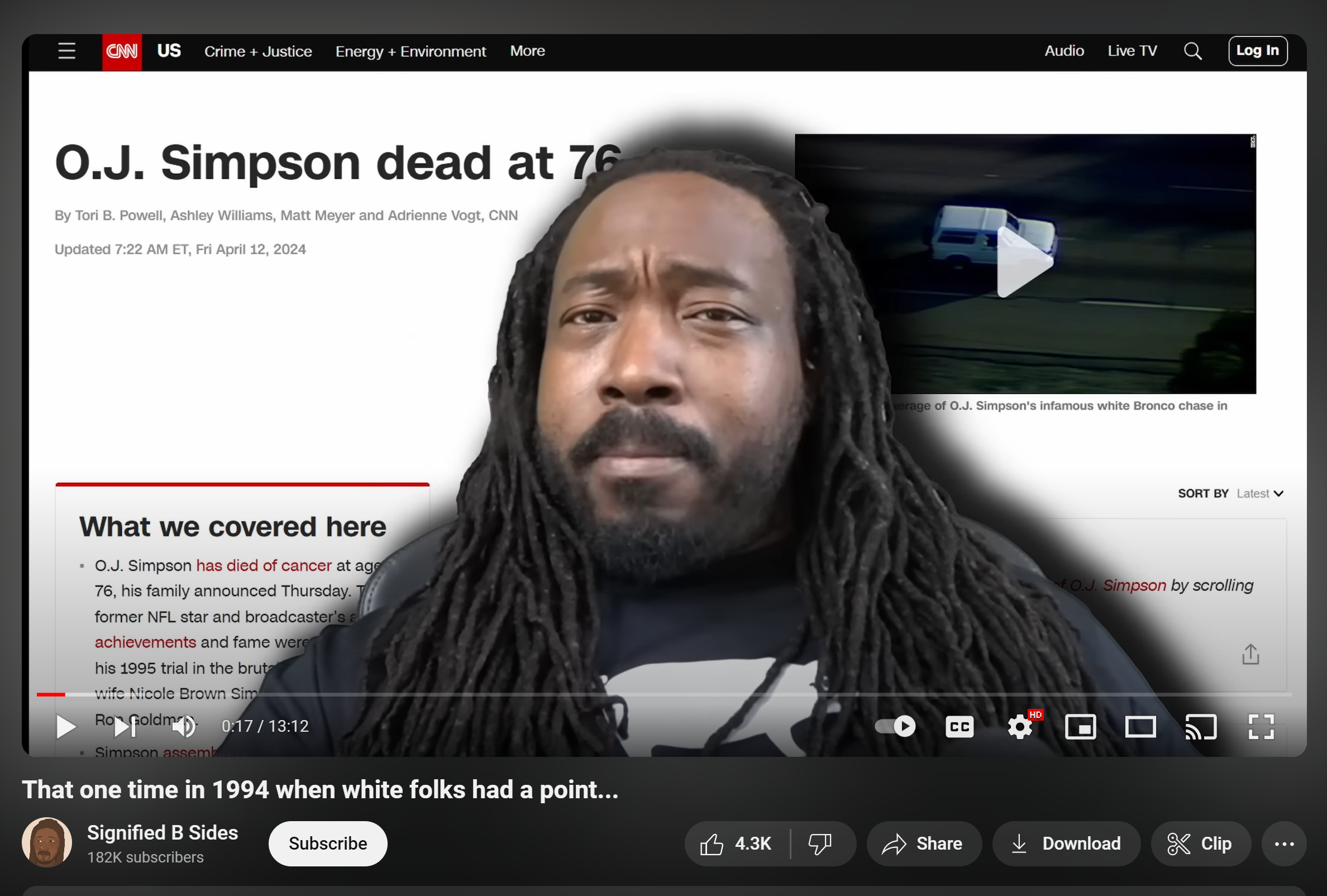Open the CNN hamburger menu in video
This screenshot has width=1327, height=896.
pos(67,51)
